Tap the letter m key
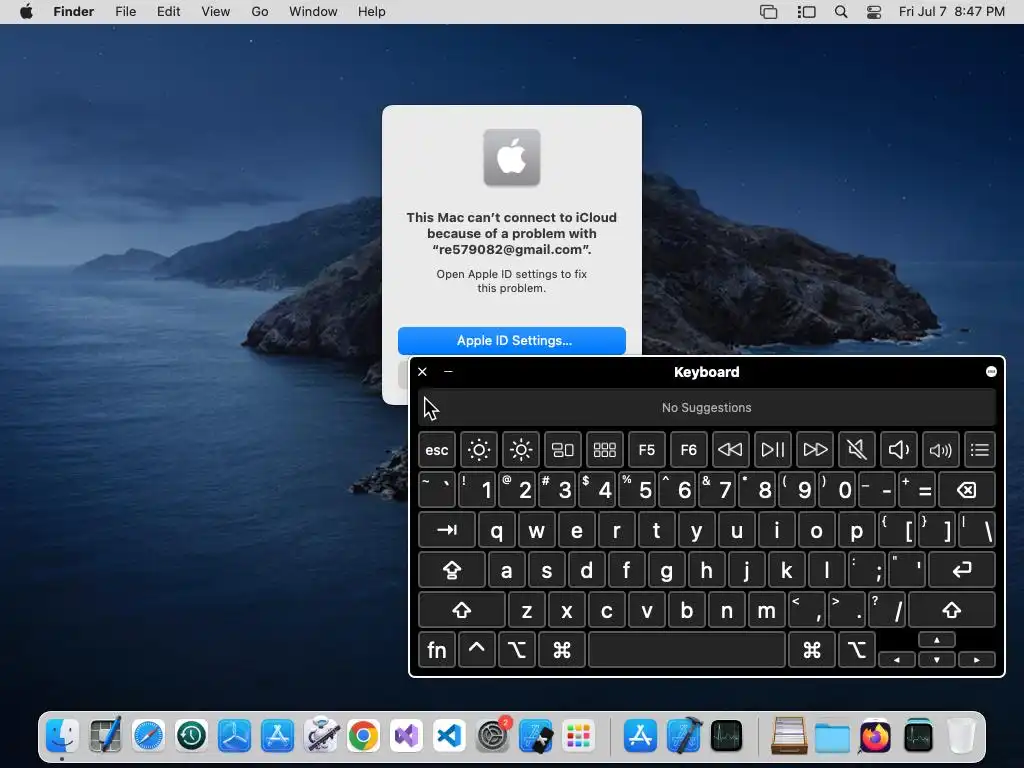Screen dimensions: 1024x768 [766, 610]
